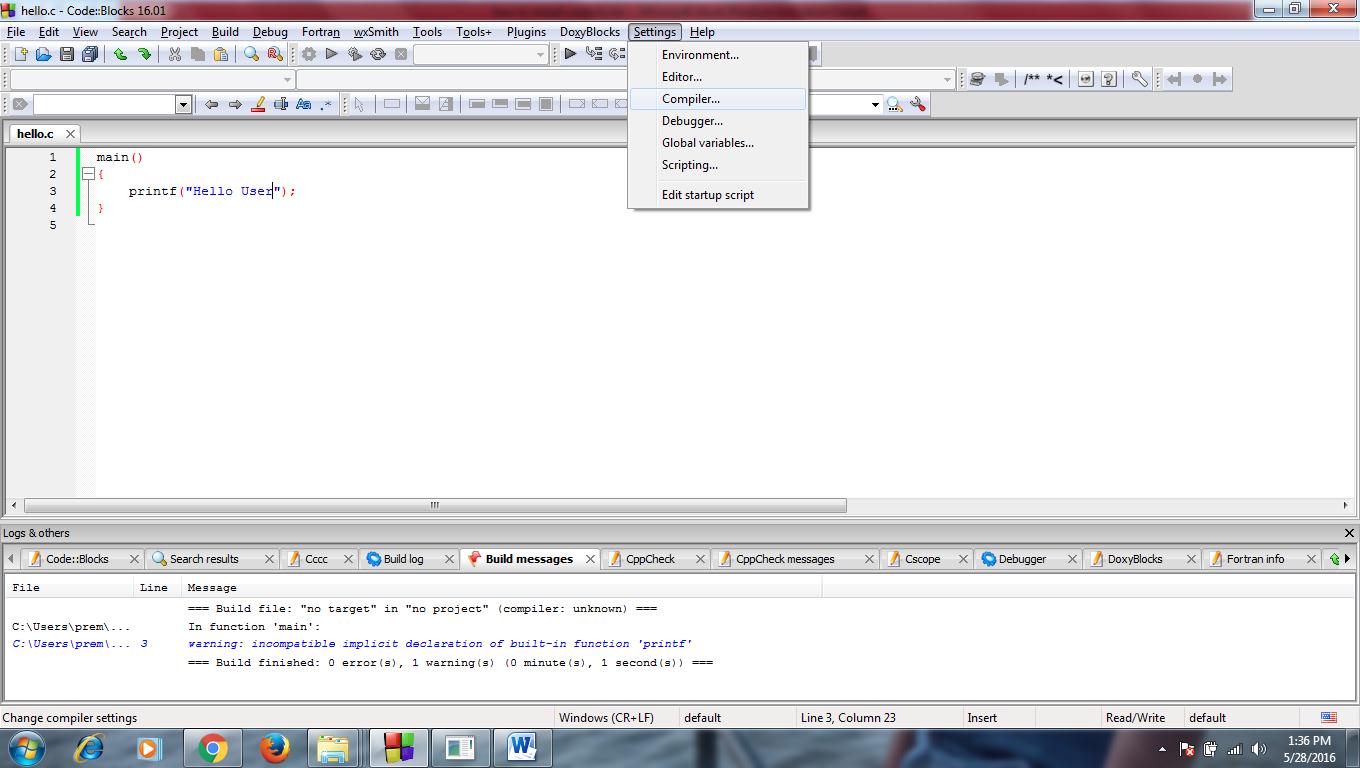Click the editor horizontal scrollbar thumb
The image size is (1360, 768).
pos(435,506)
